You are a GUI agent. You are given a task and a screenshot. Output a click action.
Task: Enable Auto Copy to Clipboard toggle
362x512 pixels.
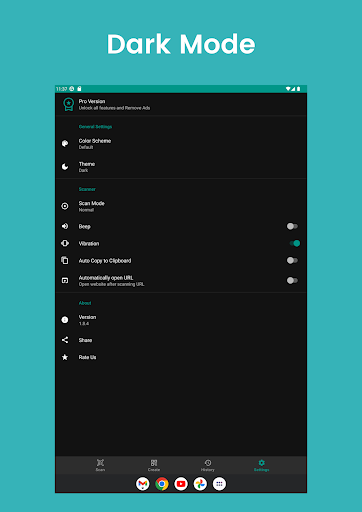coord(292,260)
